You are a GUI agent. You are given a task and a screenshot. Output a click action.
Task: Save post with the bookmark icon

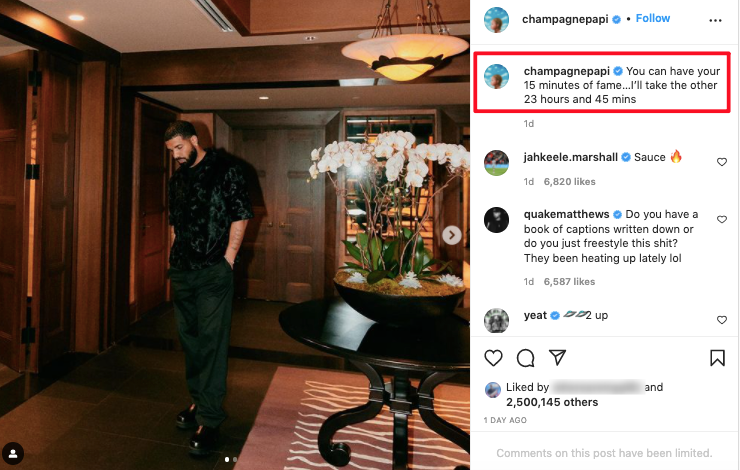click(x=717, y=357)
